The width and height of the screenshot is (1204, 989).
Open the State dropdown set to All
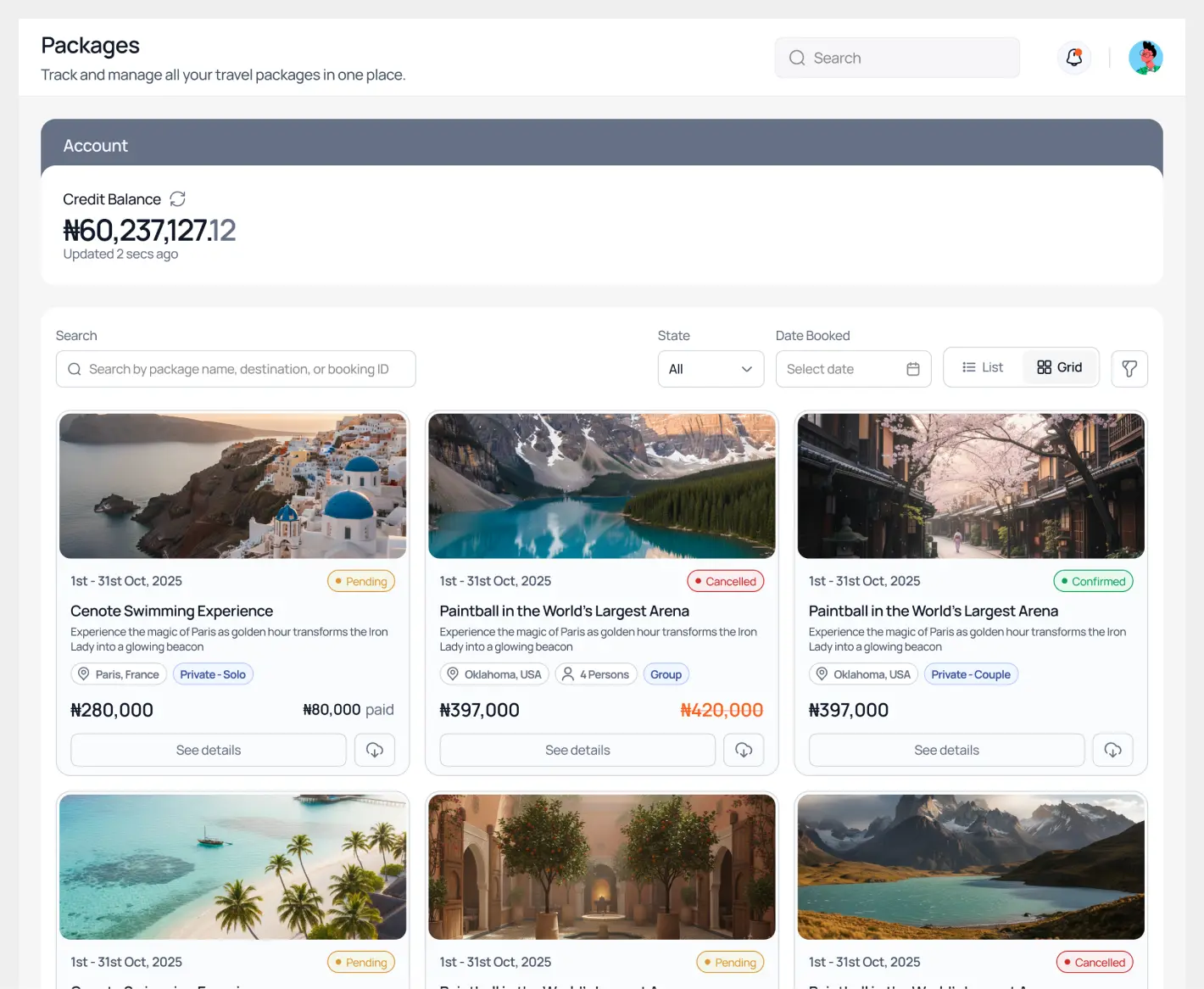coord(711,369)
